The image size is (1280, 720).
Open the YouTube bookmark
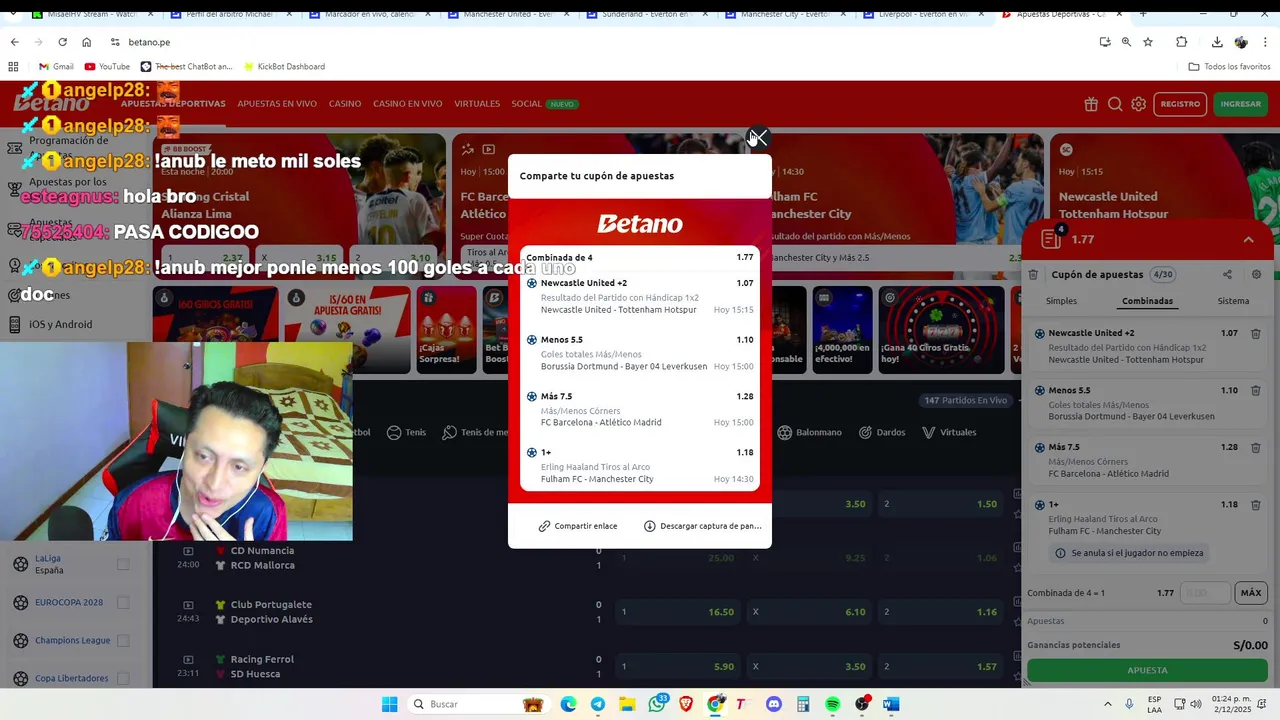tap(107, 66)
